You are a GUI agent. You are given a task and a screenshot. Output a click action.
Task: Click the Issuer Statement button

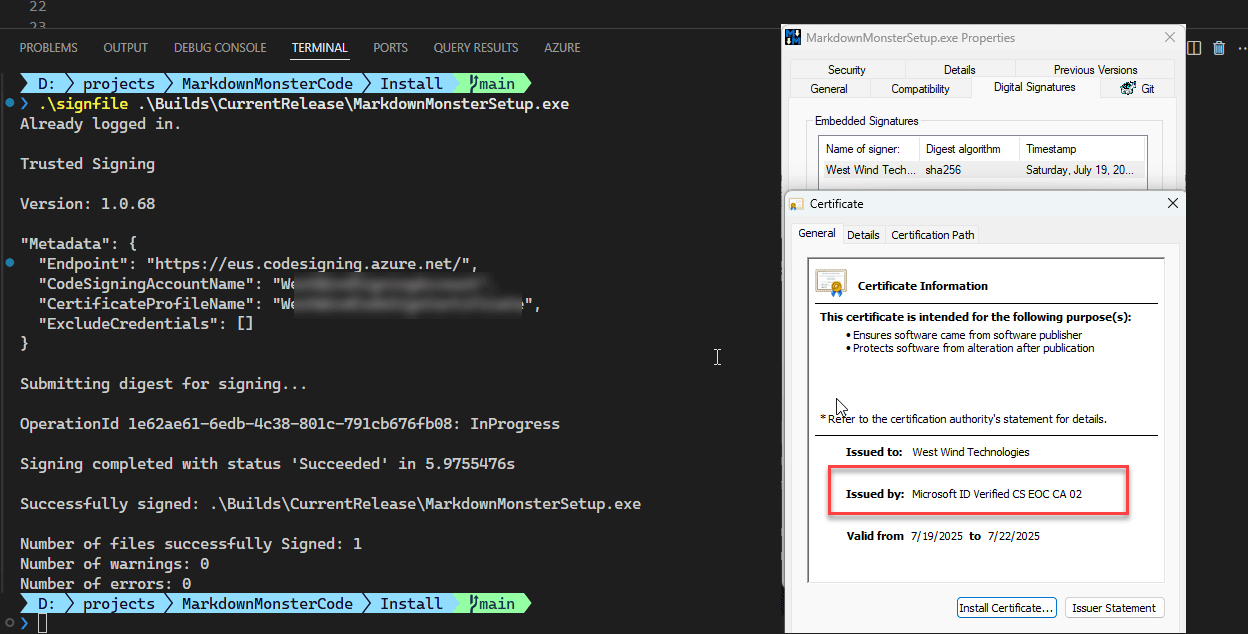click(x=1114, y=608)
